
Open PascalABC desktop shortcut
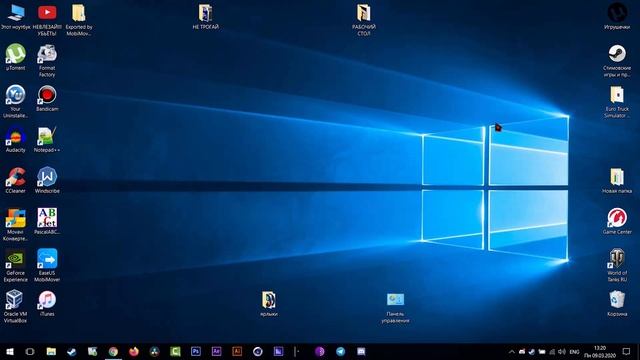(x=47, y=221)
